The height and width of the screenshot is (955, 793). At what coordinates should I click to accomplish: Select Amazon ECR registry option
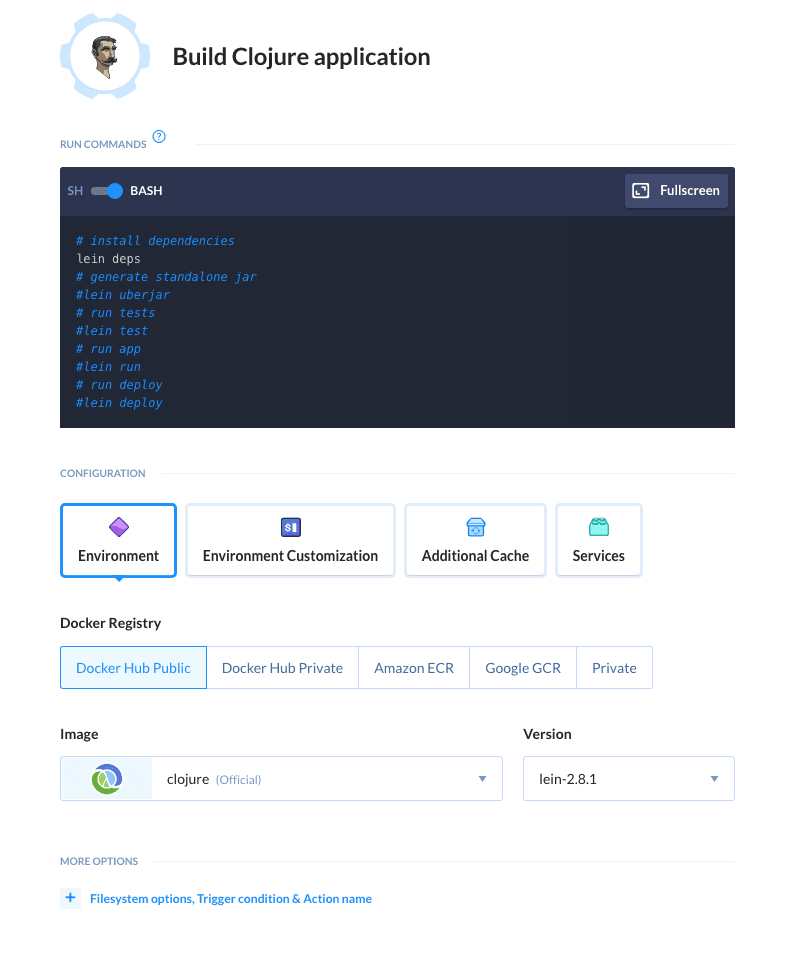pos(414,668)
